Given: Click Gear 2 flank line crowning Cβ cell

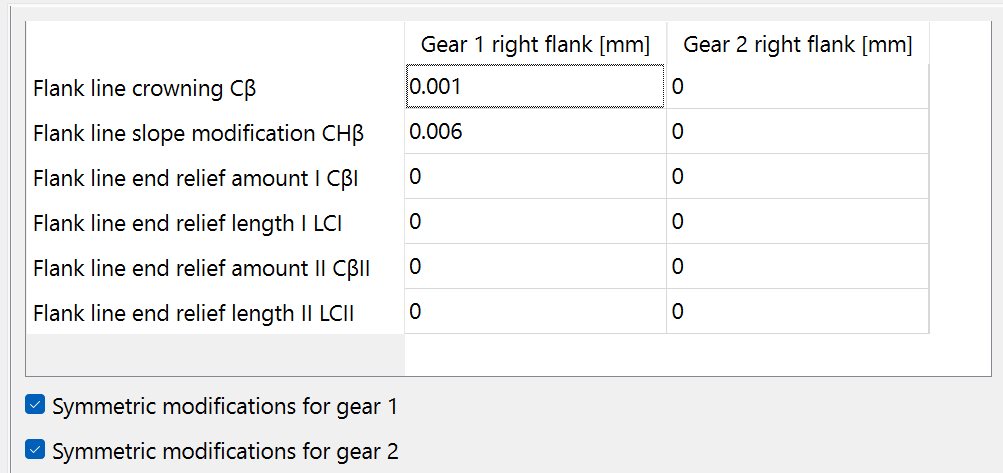Looking at the screenshot, I should [797, 87].
